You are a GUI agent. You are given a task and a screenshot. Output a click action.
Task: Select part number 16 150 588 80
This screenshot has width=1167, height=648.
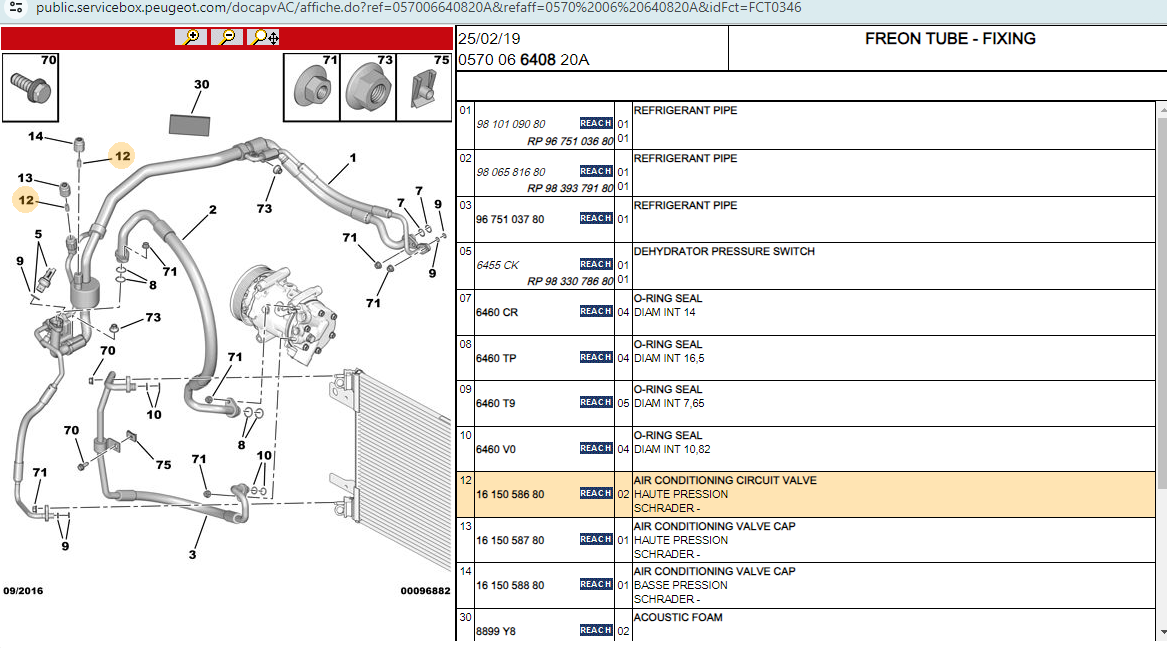(510, 586)
